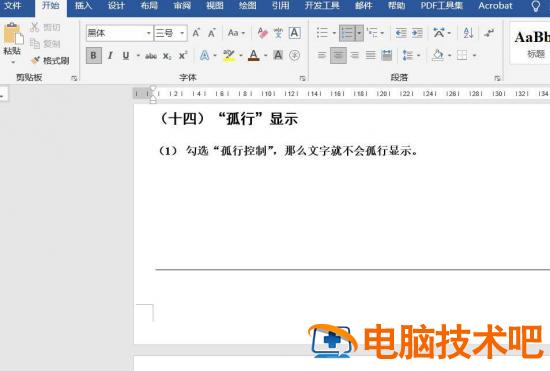Viewport: 550px width, 371px height.
Task: Toggle center alignment
Action: [338, 55]
